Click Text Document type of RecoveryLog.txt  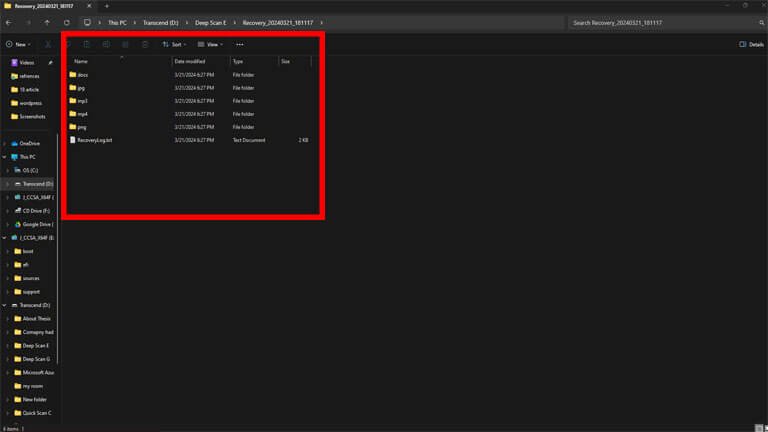[x=249, y=140]
